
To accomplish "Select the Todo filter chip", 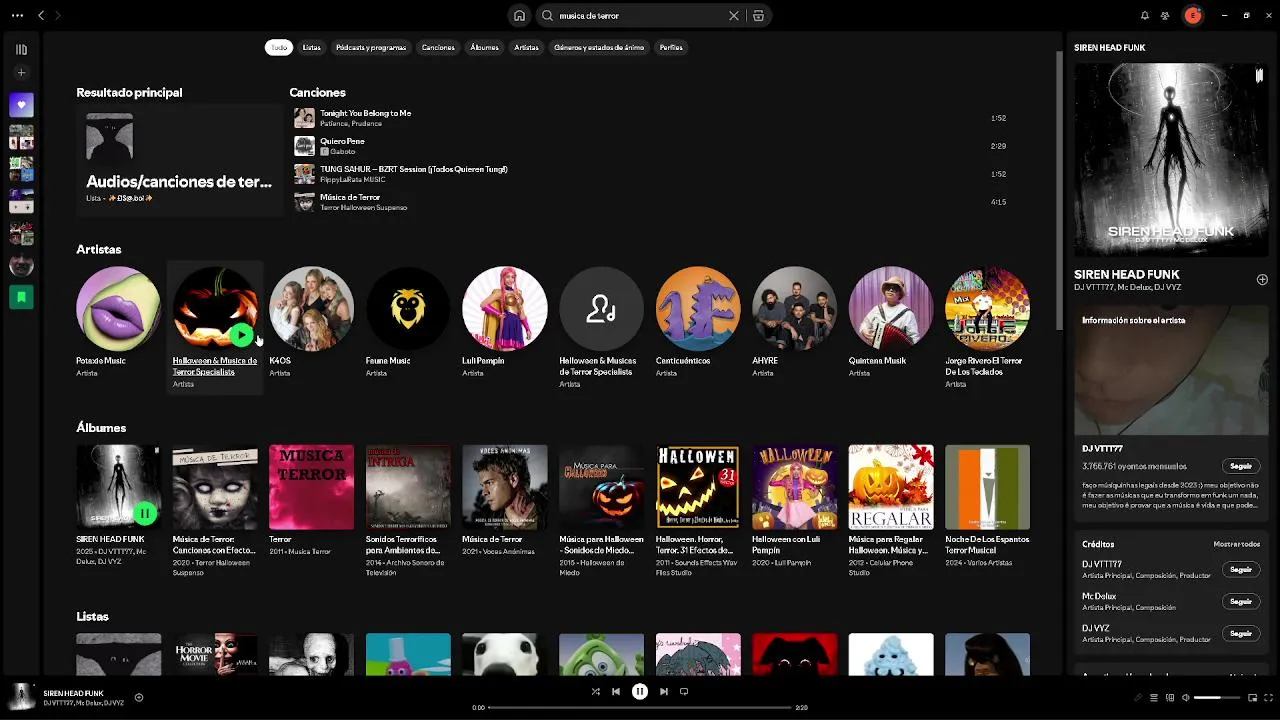I will [279, 47].
